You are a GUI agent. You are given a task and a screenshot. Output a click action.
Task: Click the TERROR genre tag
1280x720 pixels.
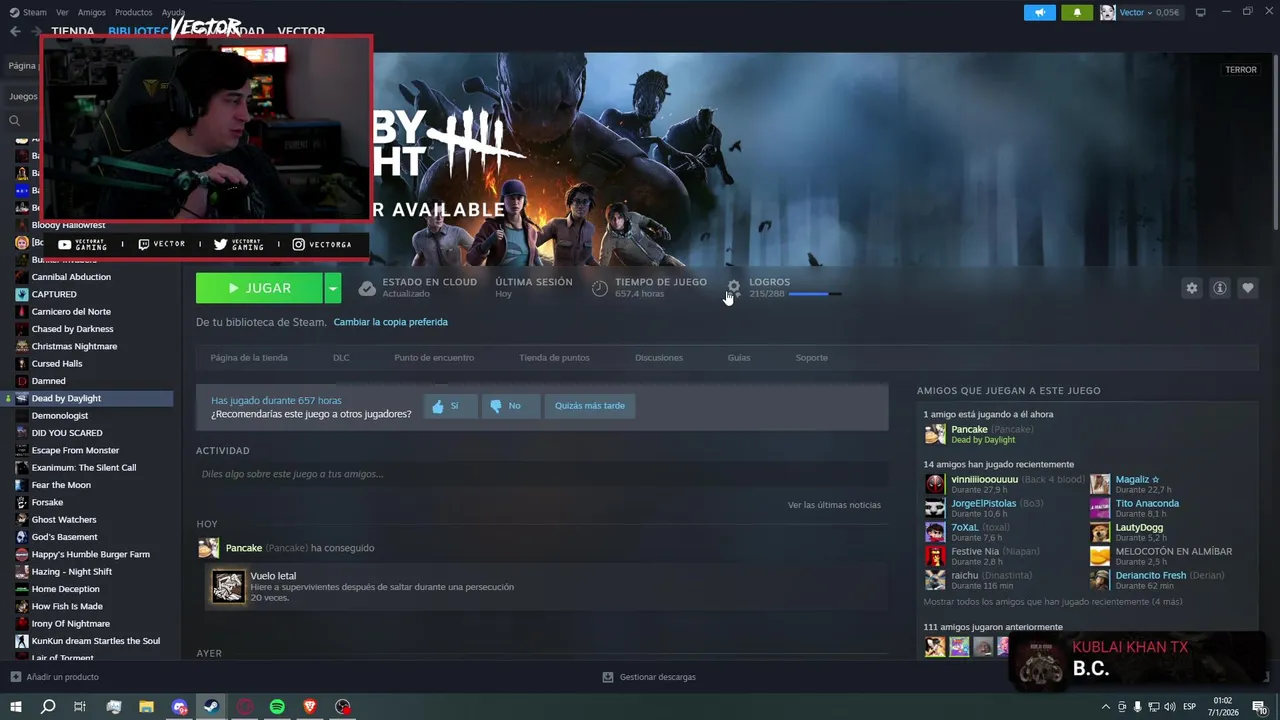coord(1241,69)
